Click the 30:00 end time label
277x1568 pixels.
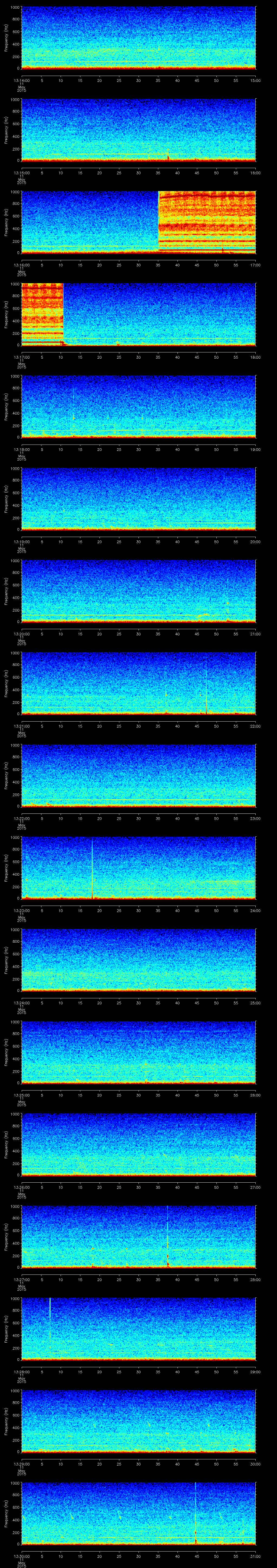point(256,1464)
